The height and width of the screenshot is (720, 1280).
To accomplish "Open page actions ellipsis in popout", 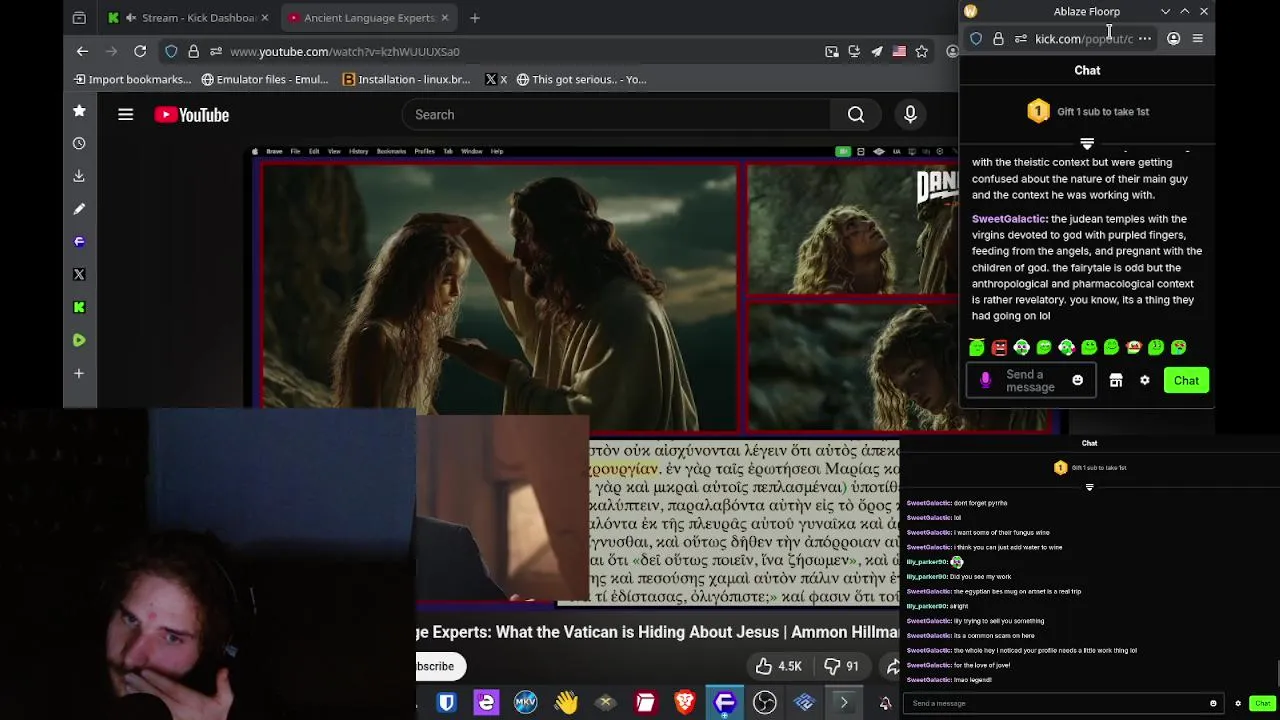I will click(x=1145, y=39).
